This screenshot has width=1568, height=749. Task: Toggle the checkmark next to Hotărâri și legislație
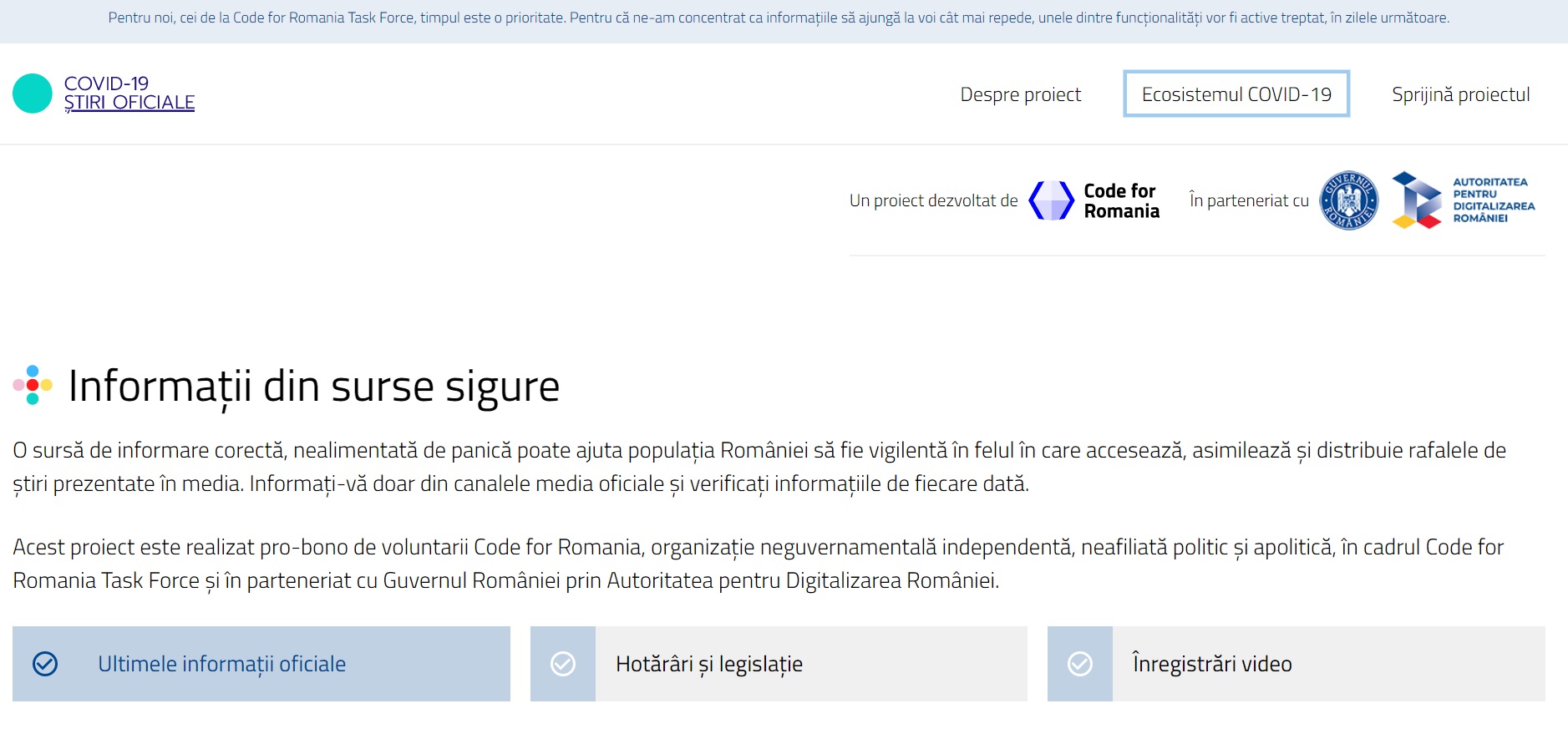(563, 664)
